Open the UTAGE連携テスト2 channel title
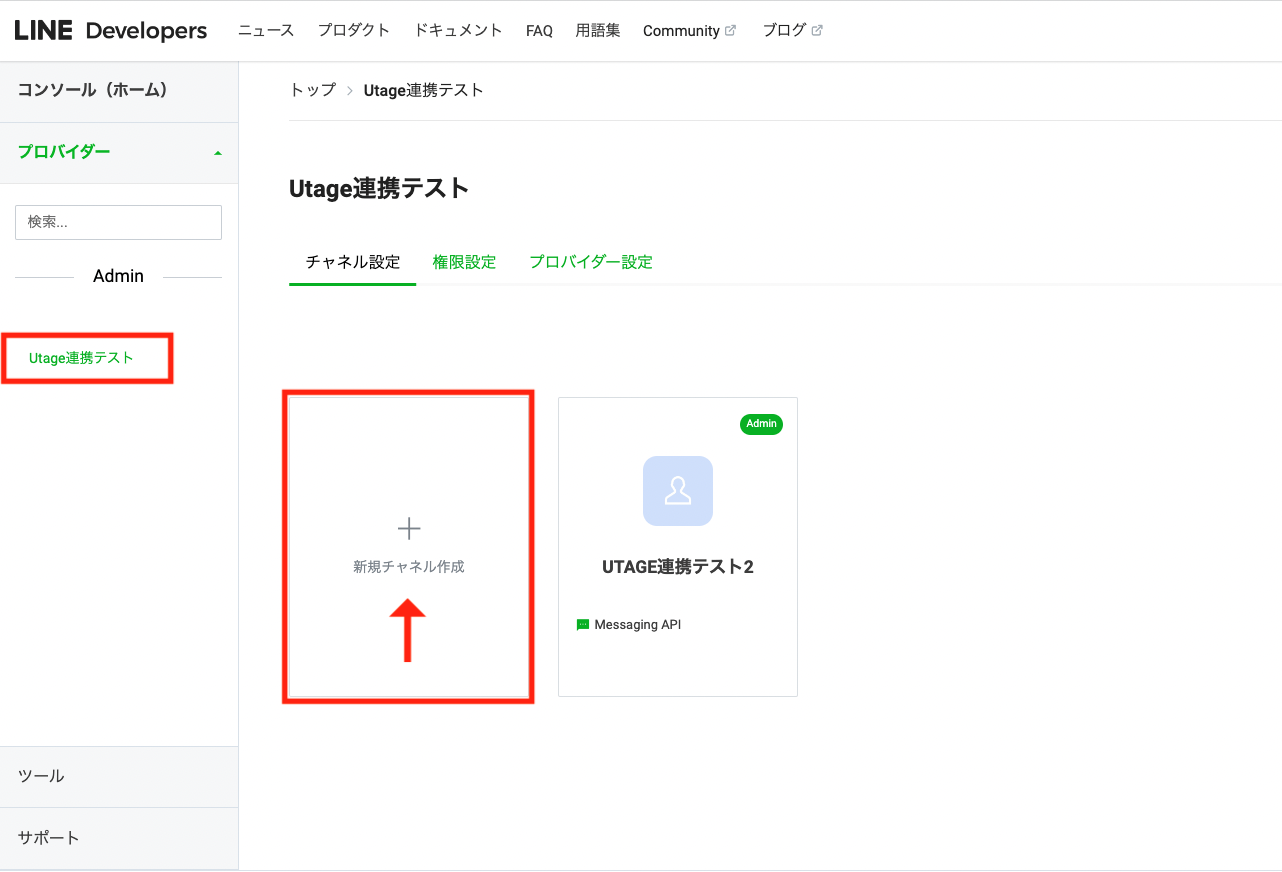 (x=677, y=567)
